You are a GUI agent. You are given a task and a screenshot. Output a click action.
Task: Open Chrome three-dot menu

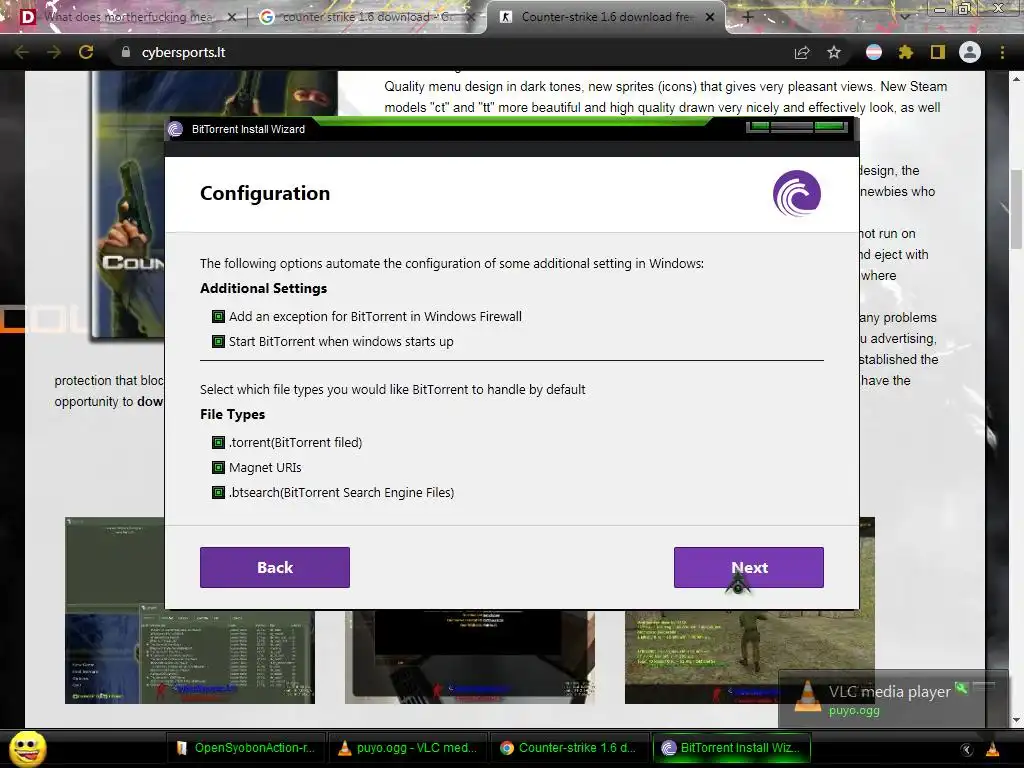coord(1002,52)
